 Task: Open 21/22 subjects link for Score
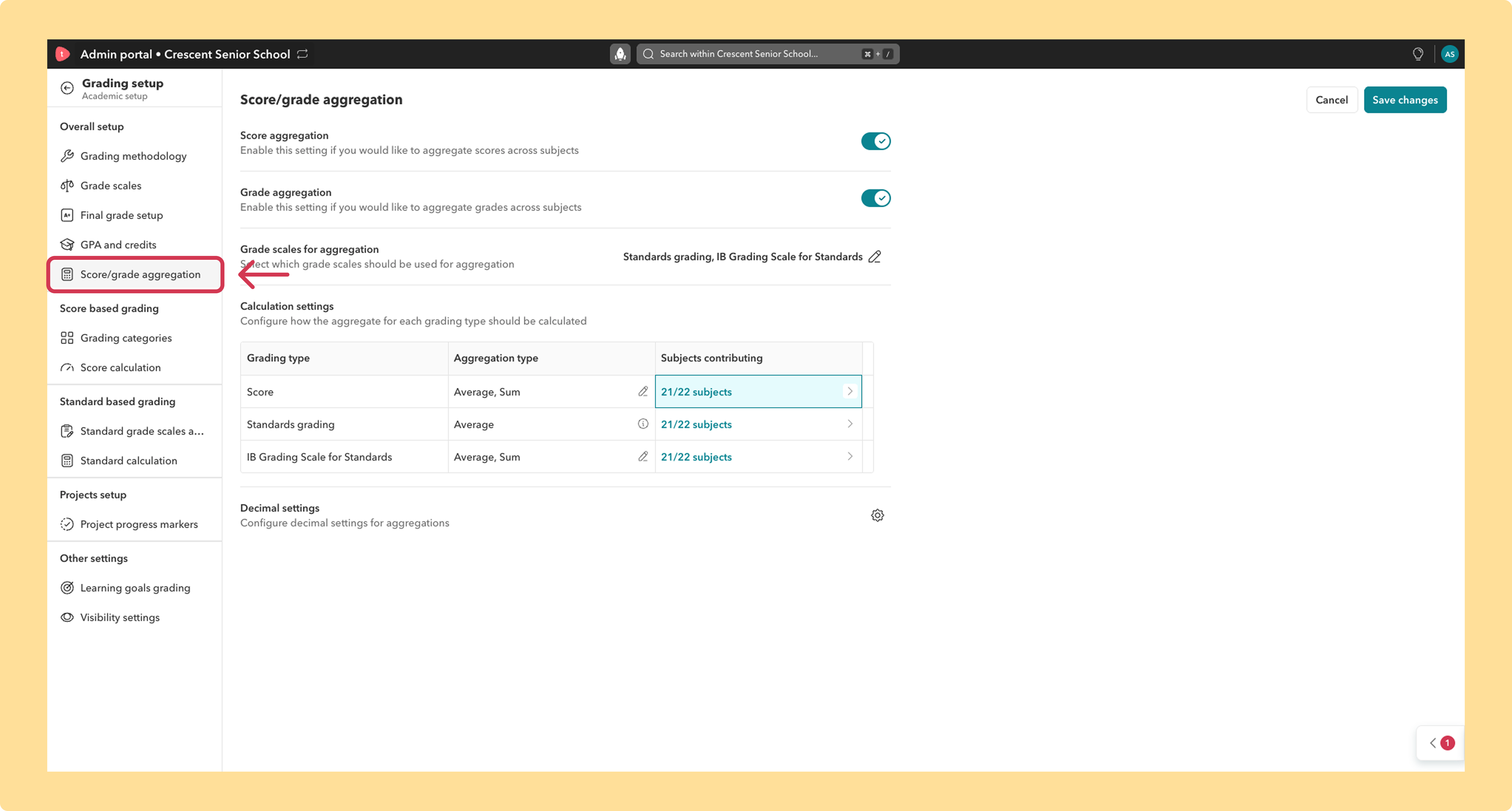pyautogui.click(x=696, y=392)
